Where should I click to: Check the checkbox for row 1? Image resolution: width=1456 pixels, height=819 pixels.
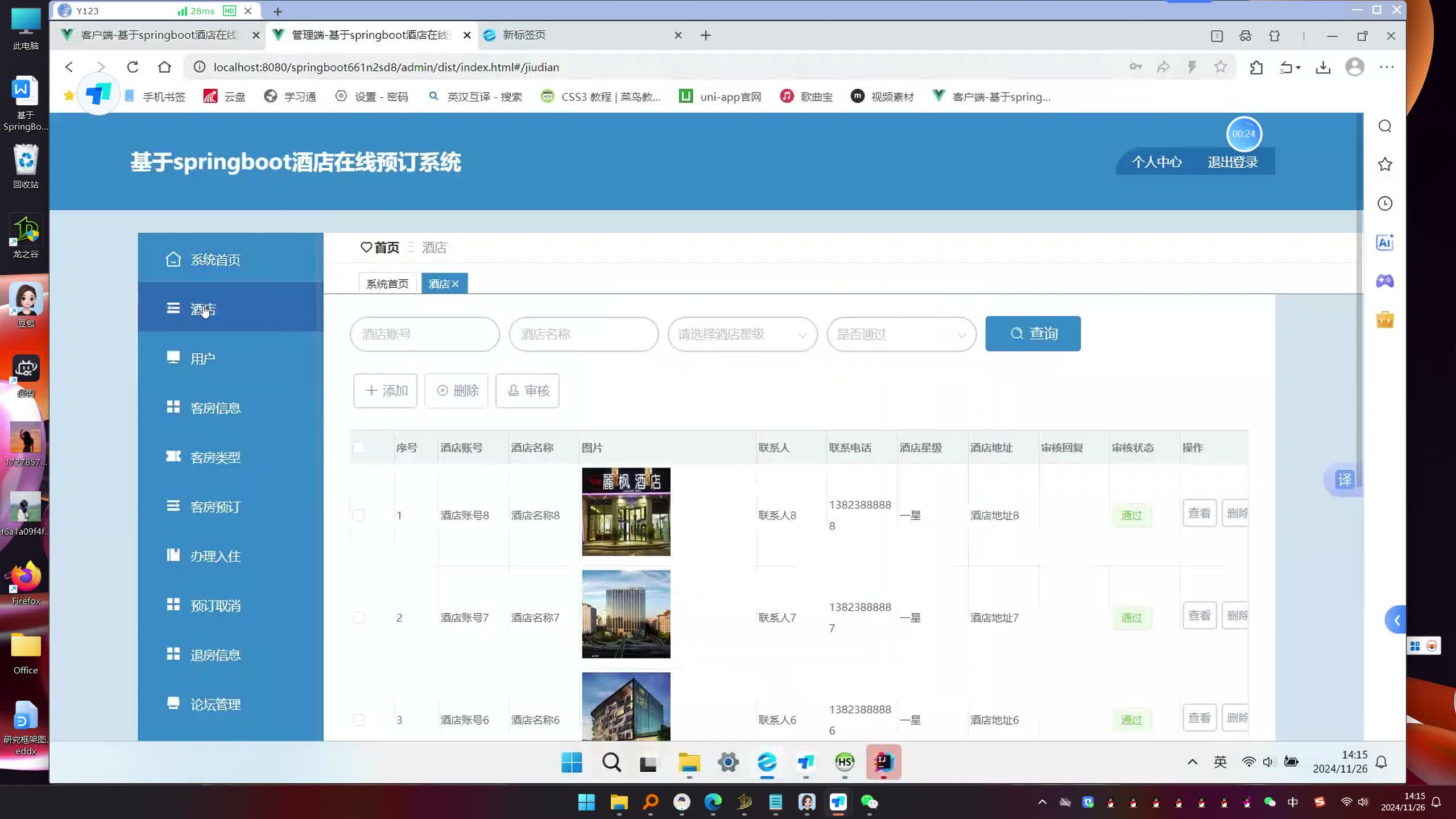359,515
